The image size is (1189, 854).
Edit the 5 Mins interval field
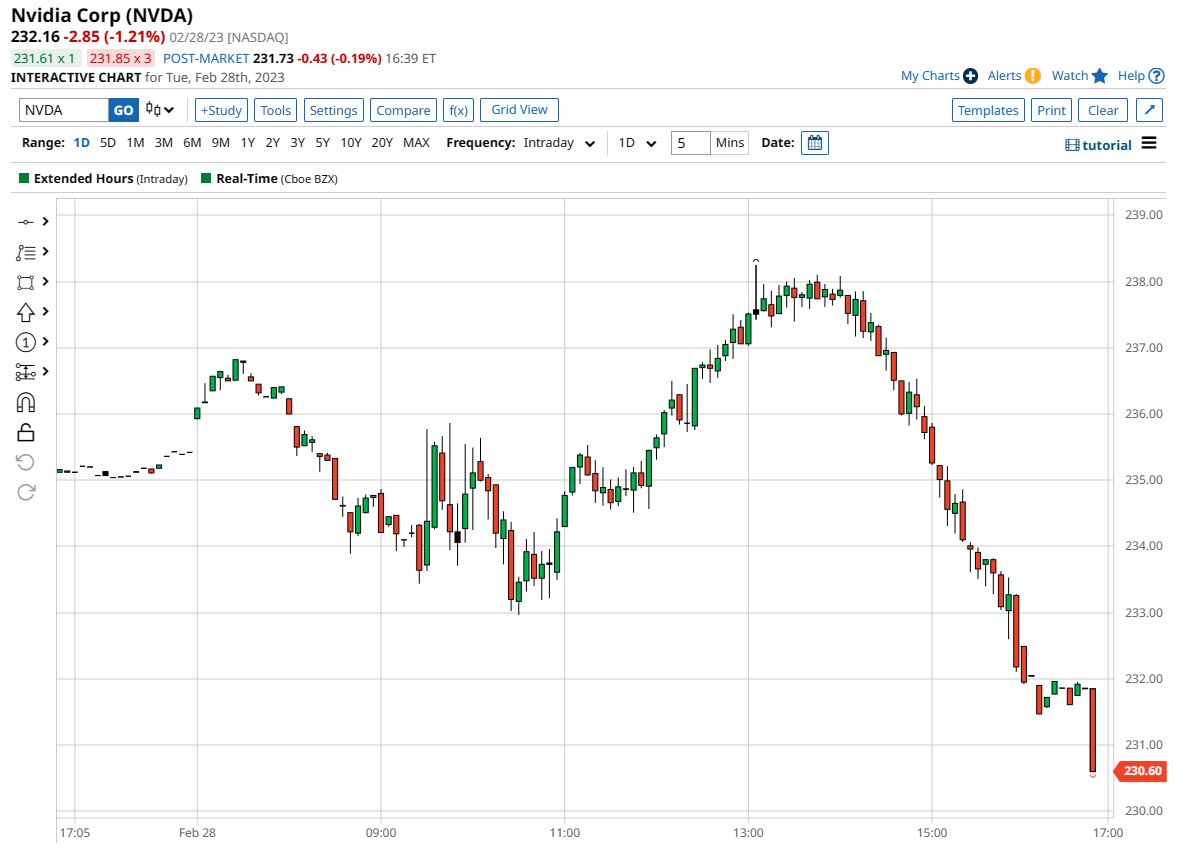pos(691,143)
